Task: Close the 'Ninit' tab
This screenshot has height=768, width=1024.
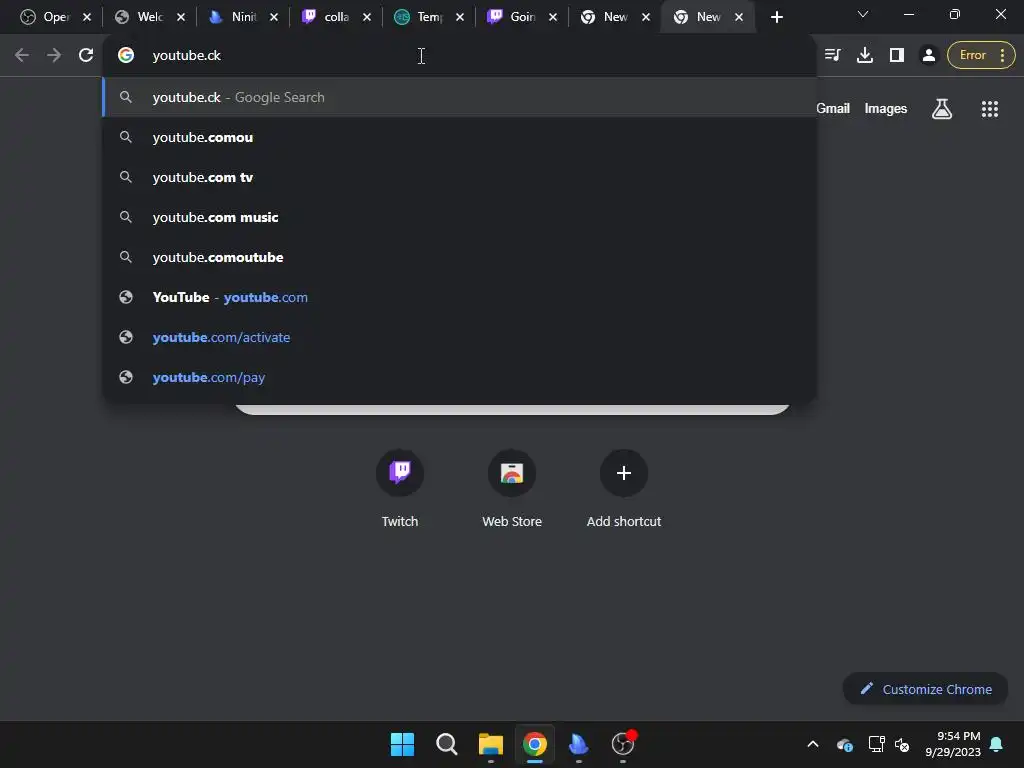Action: (274, 17)
